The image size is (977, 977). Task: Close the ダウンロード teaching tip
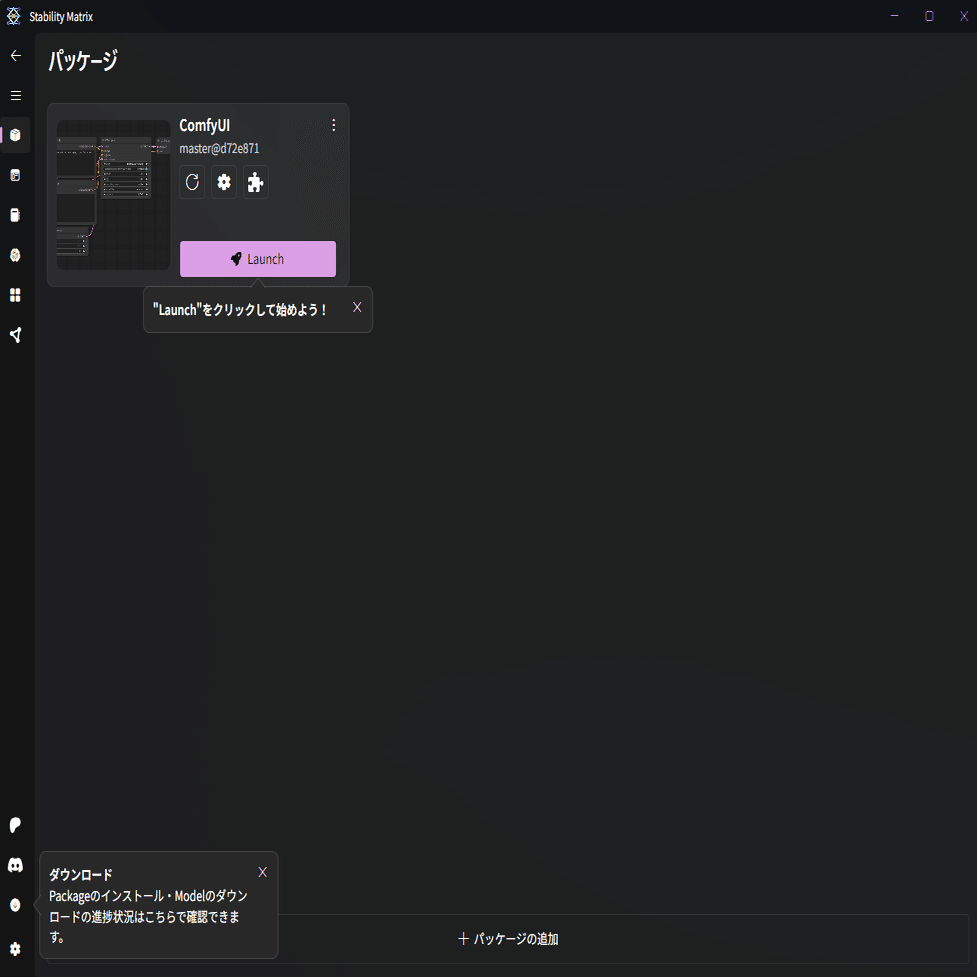point(262,872)
